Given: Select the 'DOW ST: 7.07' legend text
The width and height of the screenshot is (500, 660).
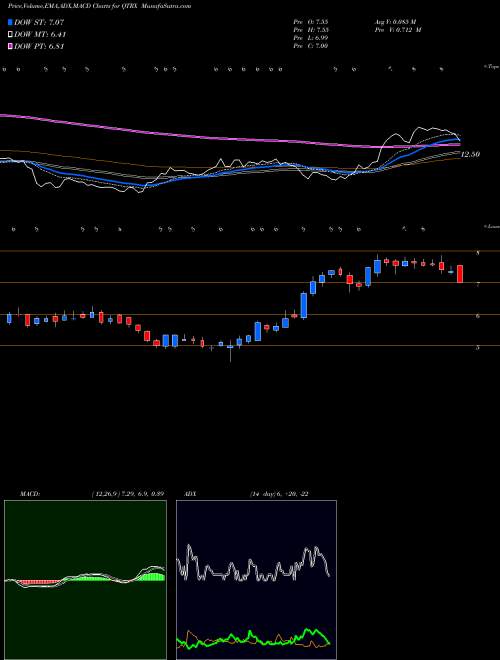Looking at the screenshot, I should 39,22.
